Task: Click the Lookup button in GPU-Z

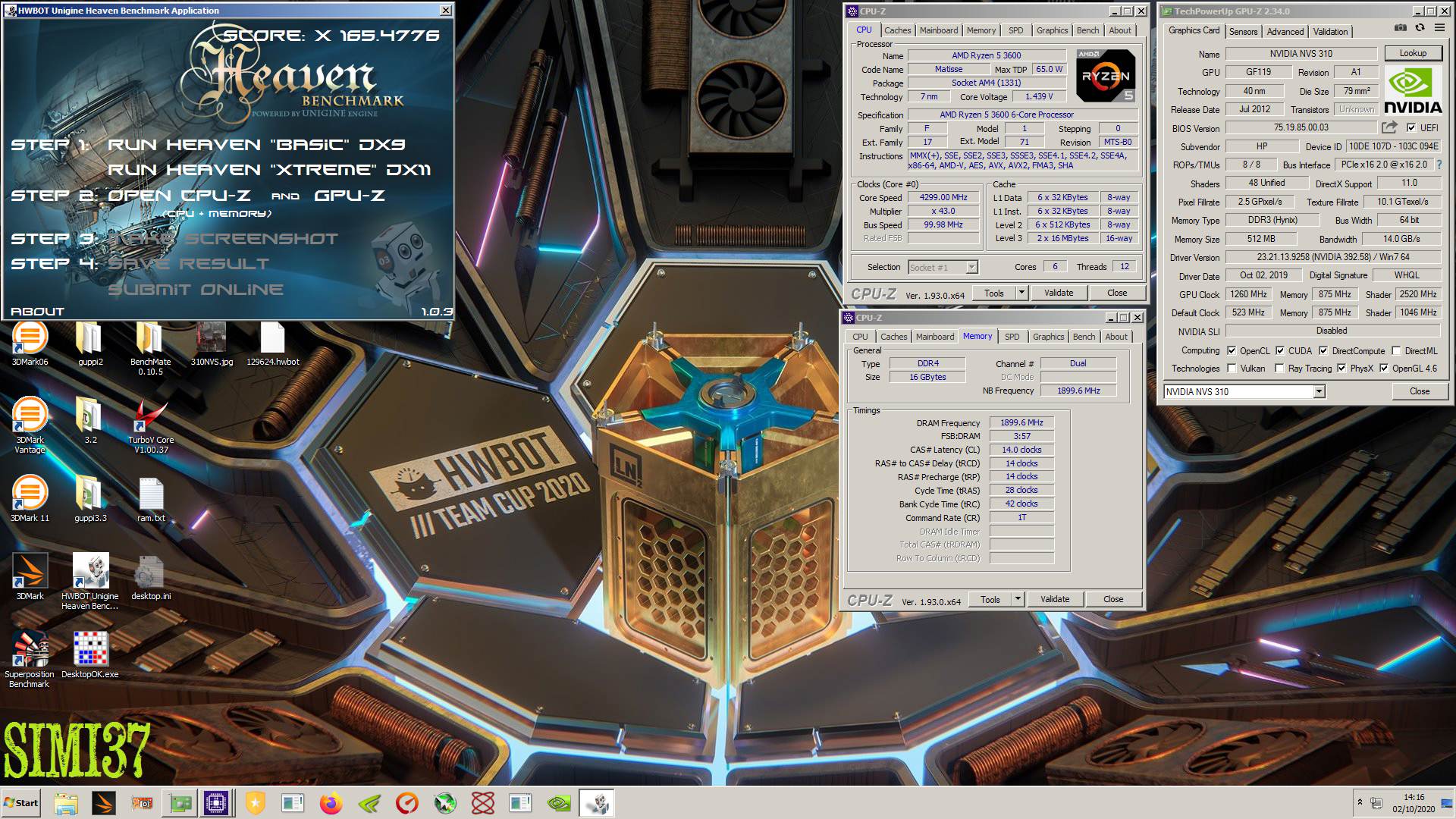Action: click(x=1413, y=53)
